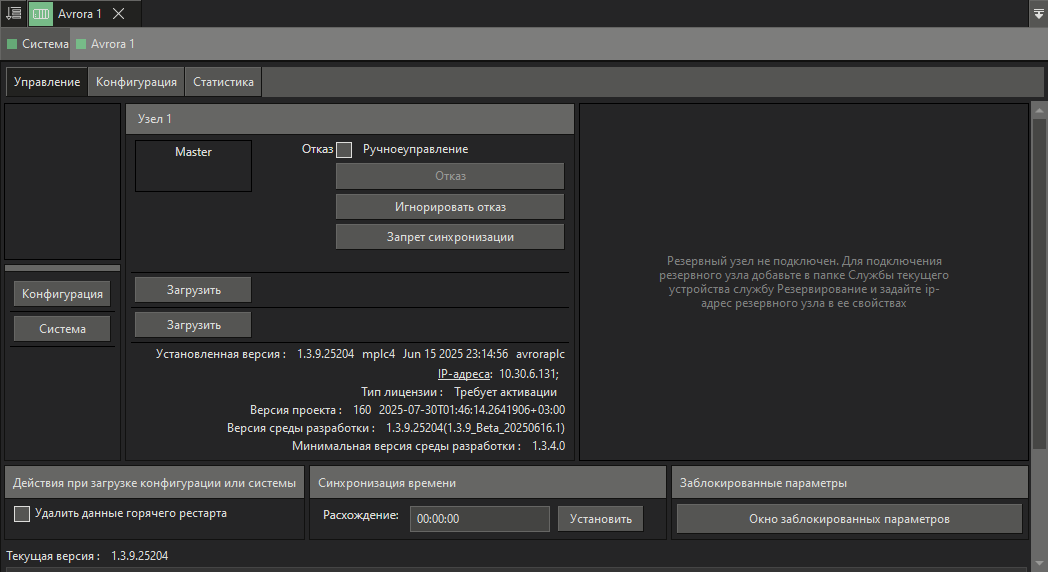Click the project version value 160
The image size is (1048, 572).
click(362, 410)
